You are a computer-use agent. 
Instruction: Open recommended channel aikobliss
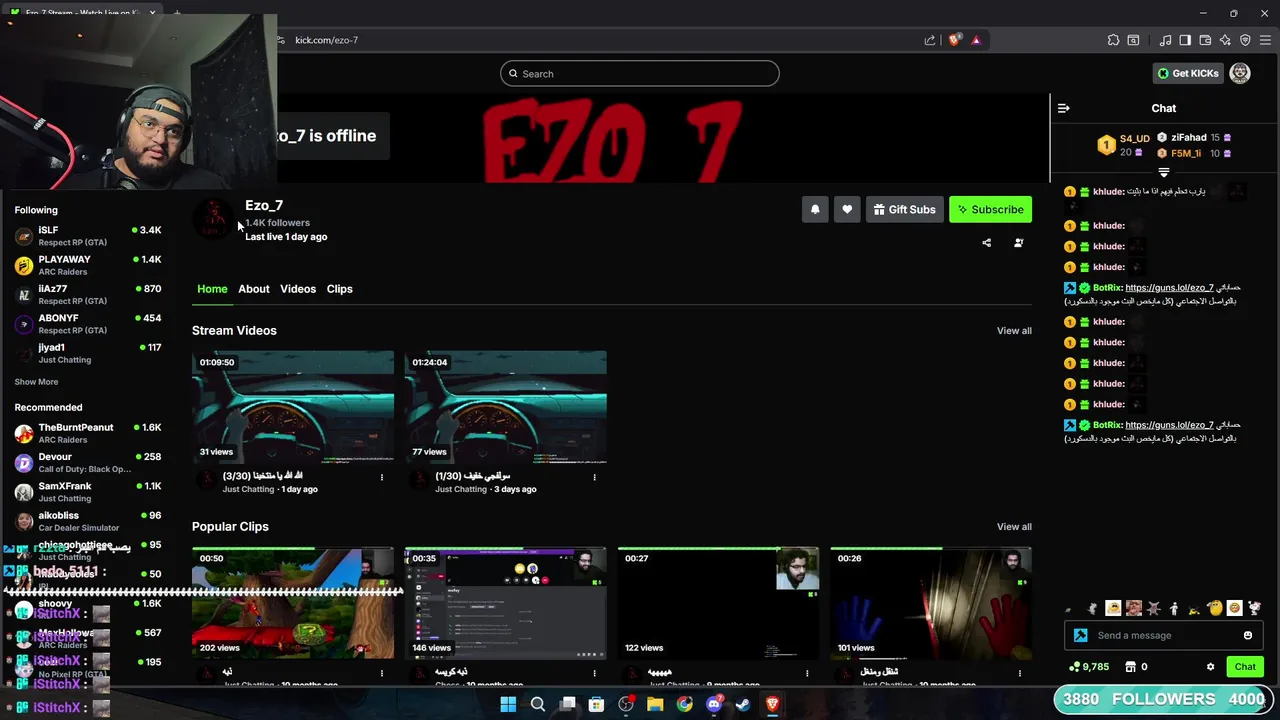coord(88,521)
